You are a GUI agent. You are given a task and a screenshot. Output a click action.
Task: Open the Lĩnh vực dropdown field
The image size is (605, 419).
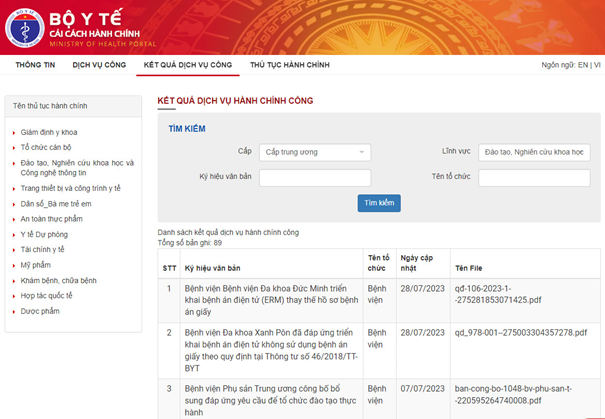[534, 153]
